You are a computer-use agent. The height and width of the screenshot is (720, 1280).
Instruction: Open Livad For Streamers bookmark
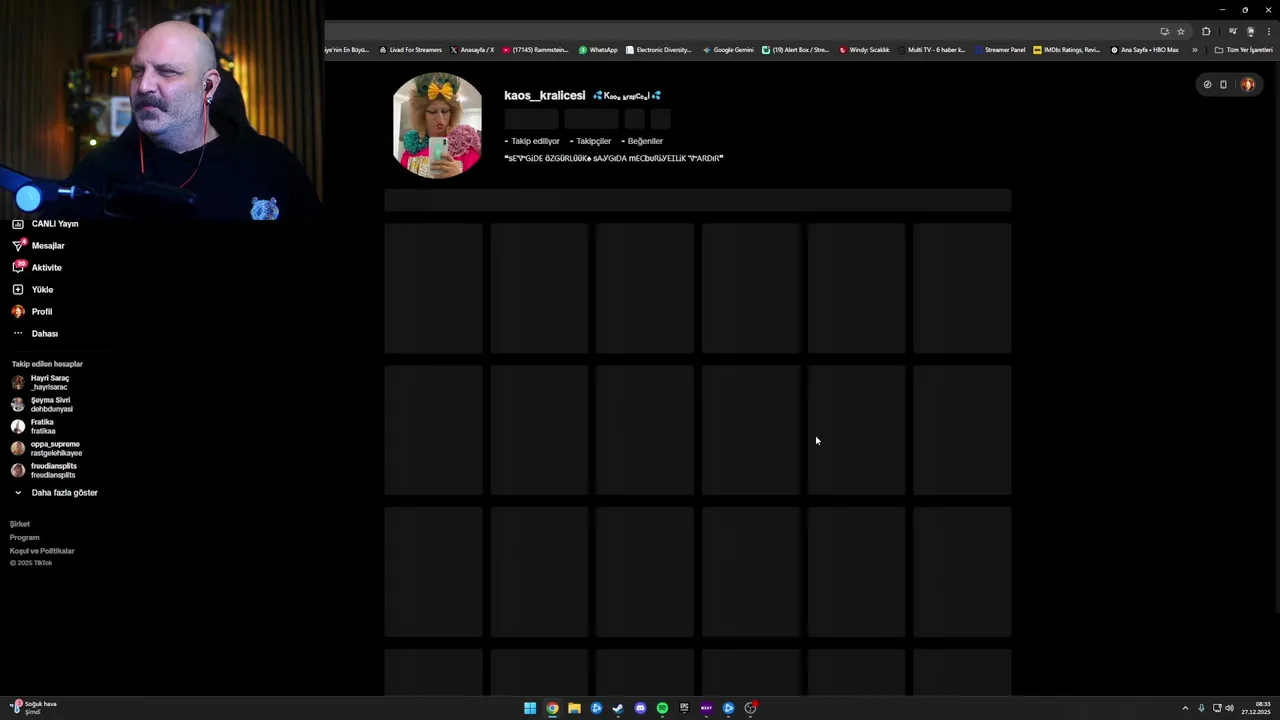[x=411, y=50]
